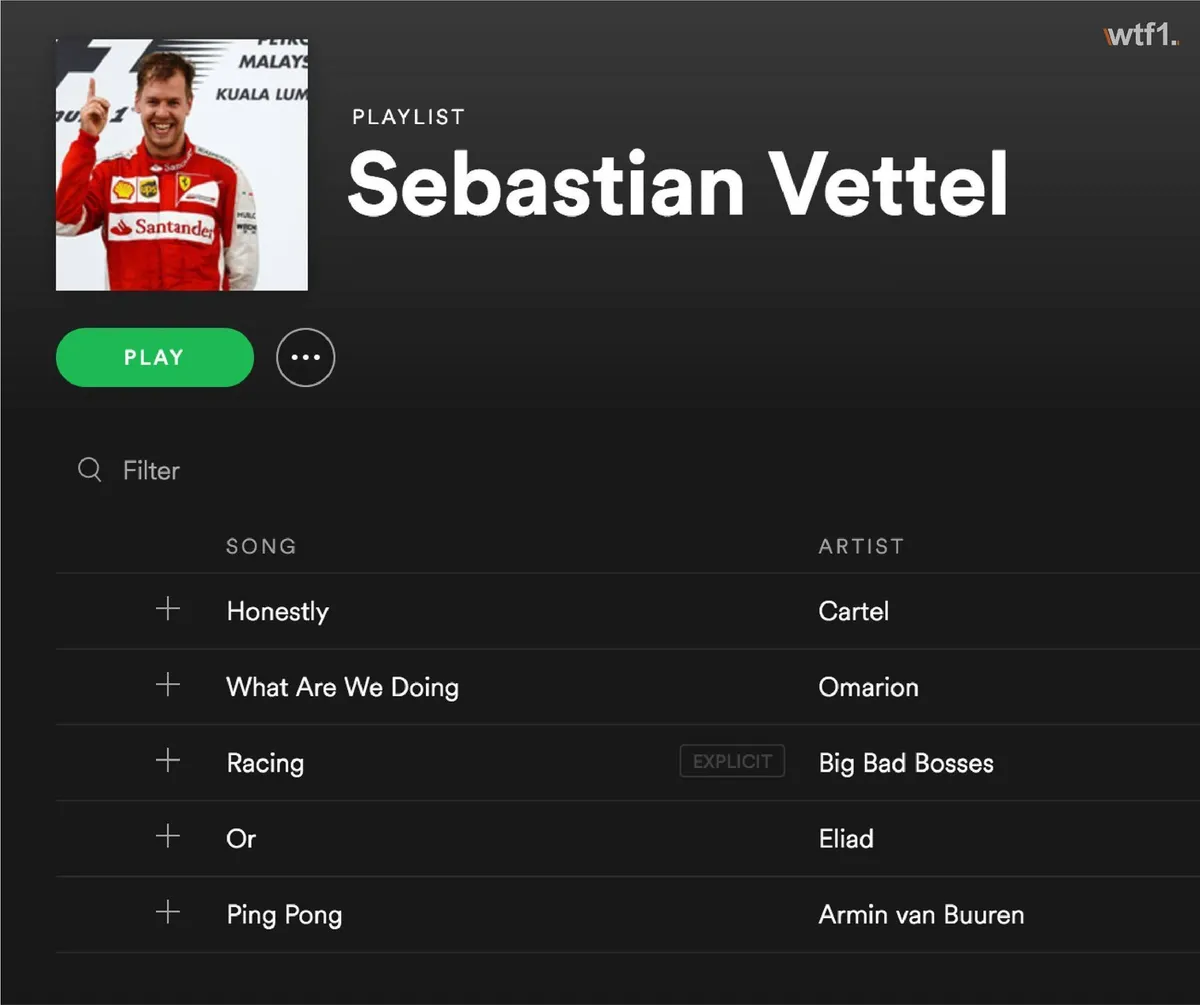1200x1005 pixels.
Task: Add Ping Pong with the plus icon
Action: 168,912
